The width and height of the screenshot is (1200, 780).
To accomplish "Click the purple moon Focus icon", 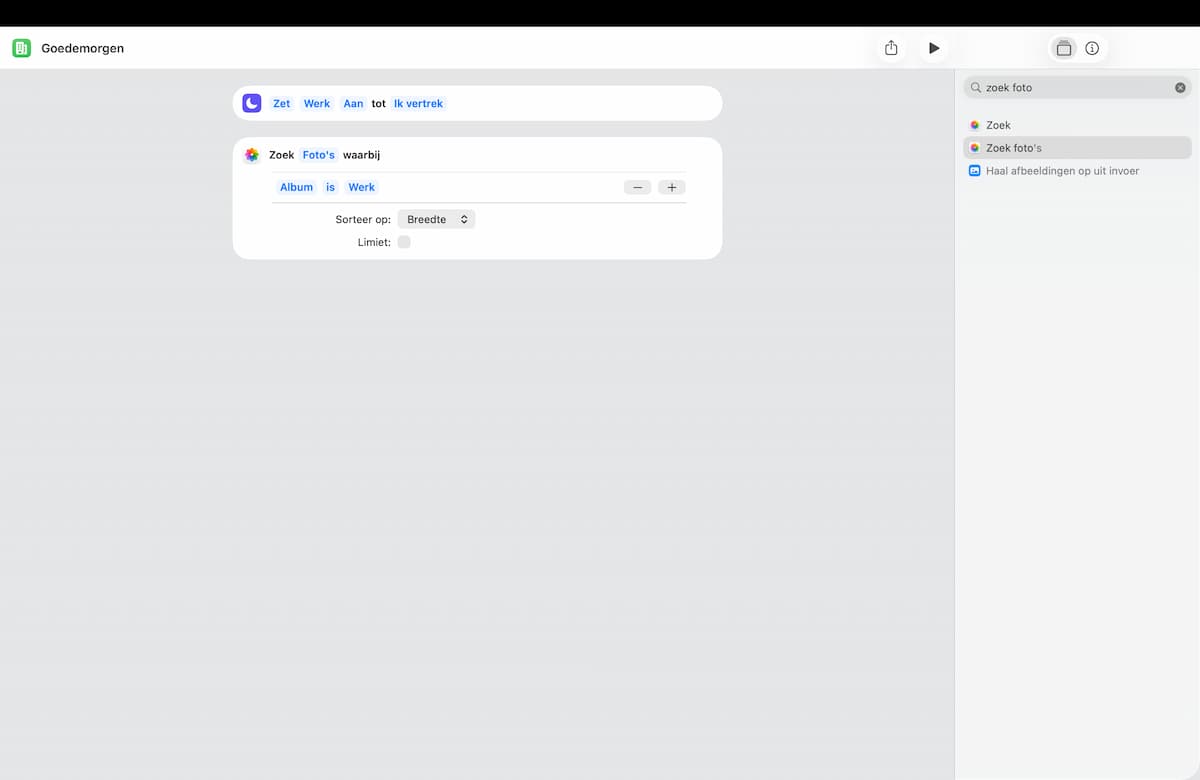I will coord(252,103).
